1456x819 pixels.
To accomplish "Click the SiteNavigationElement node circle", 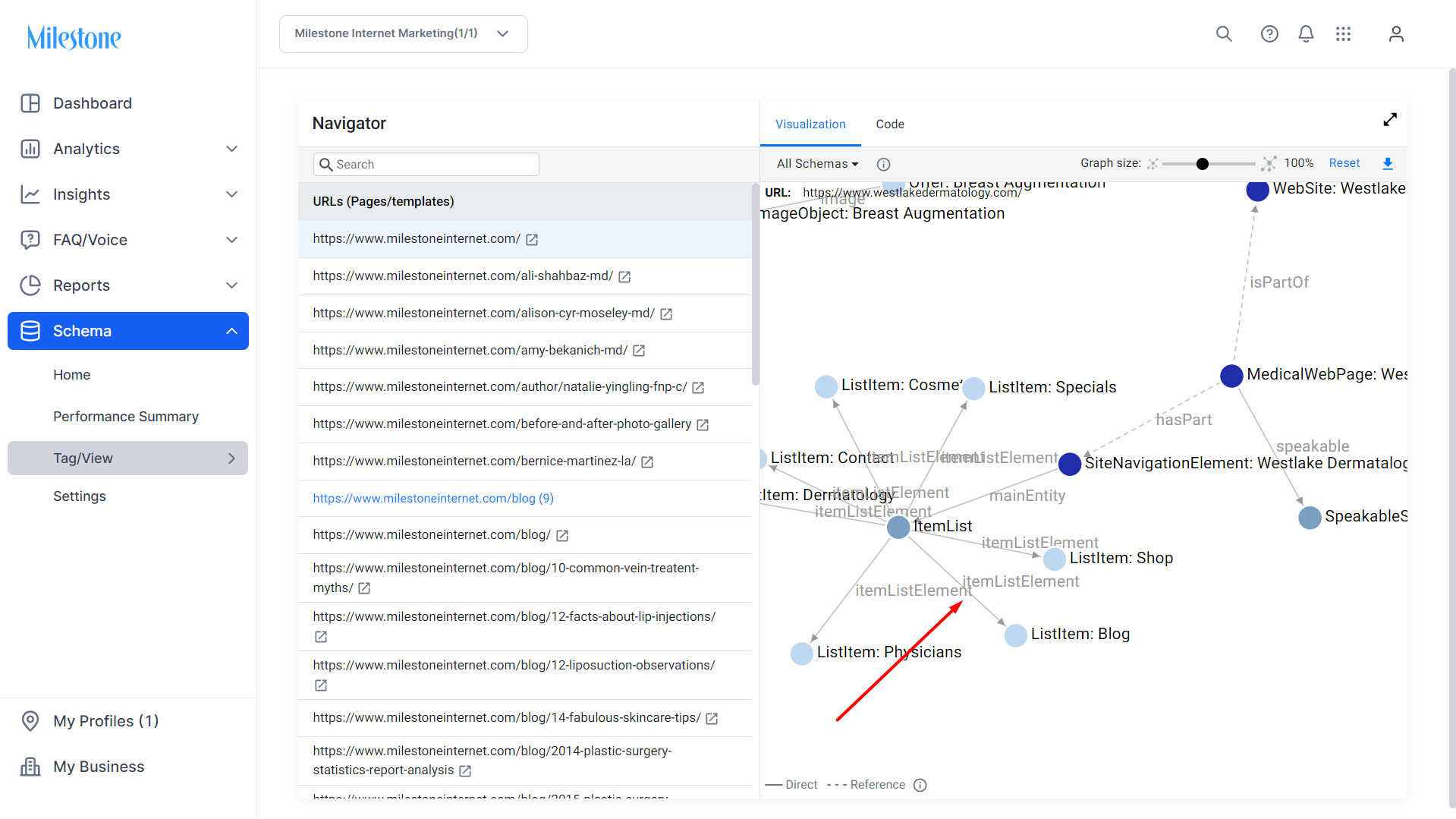I will tap(1070, 464).
